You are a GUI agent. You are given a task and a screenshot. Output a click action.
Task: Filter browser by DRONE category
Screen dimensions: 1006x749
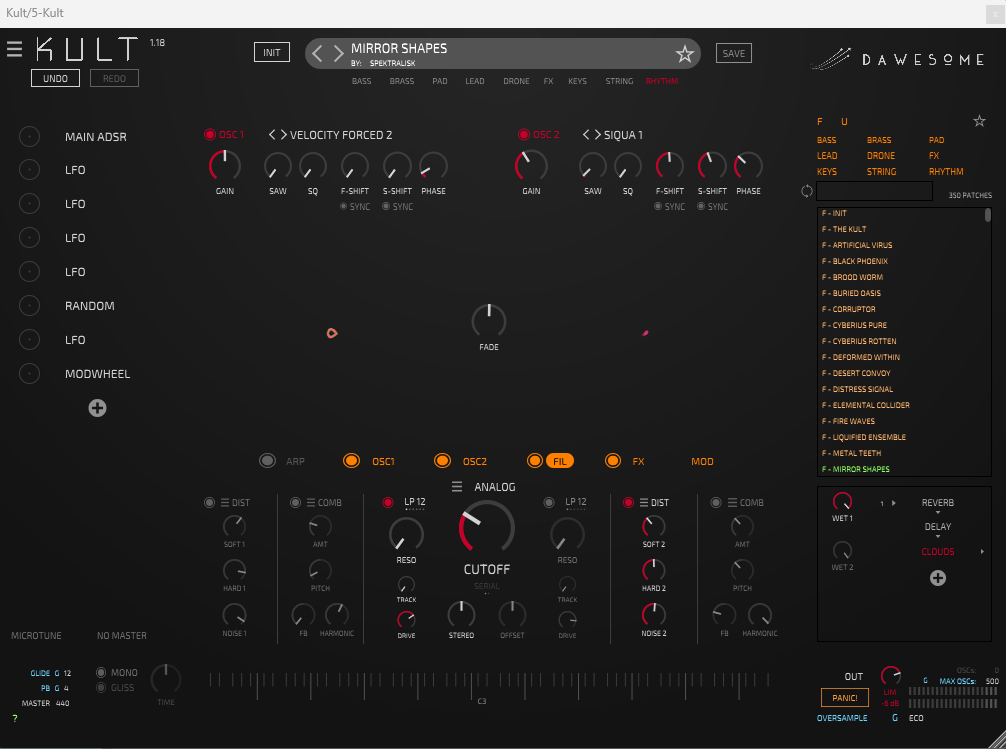coord(881,155)
